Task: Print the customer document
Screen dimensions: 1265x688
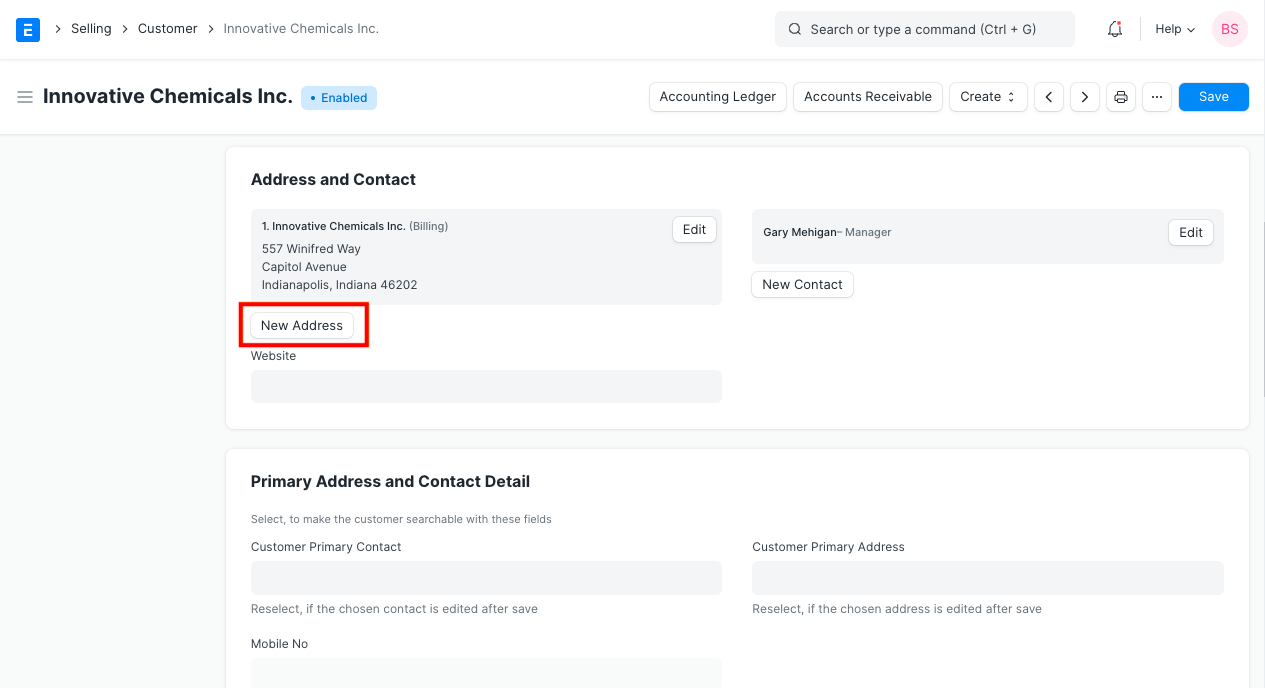Action: pos(1120,96)
